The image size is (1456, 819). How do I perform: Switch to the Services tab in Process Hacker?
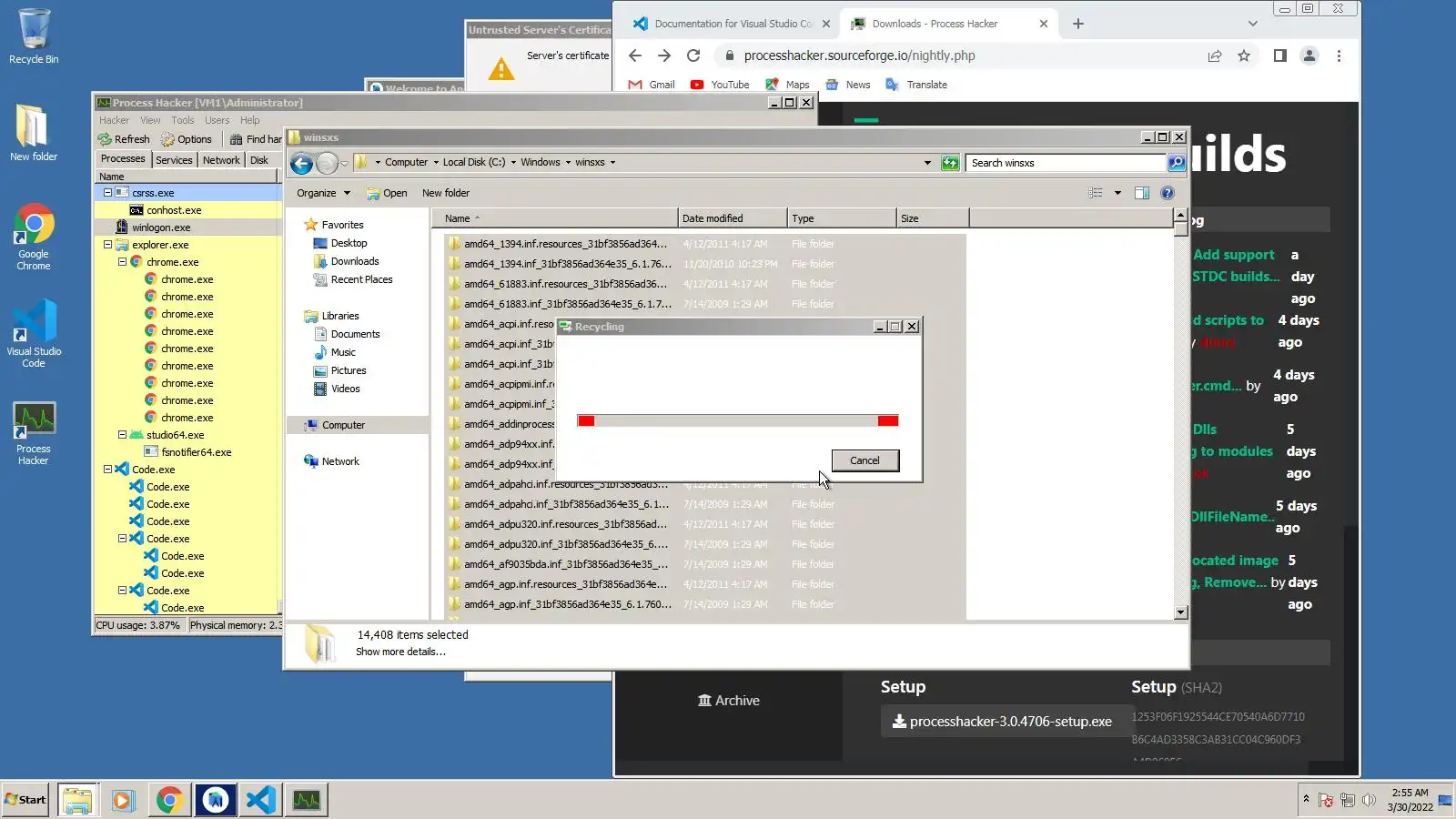coord(174,160)
